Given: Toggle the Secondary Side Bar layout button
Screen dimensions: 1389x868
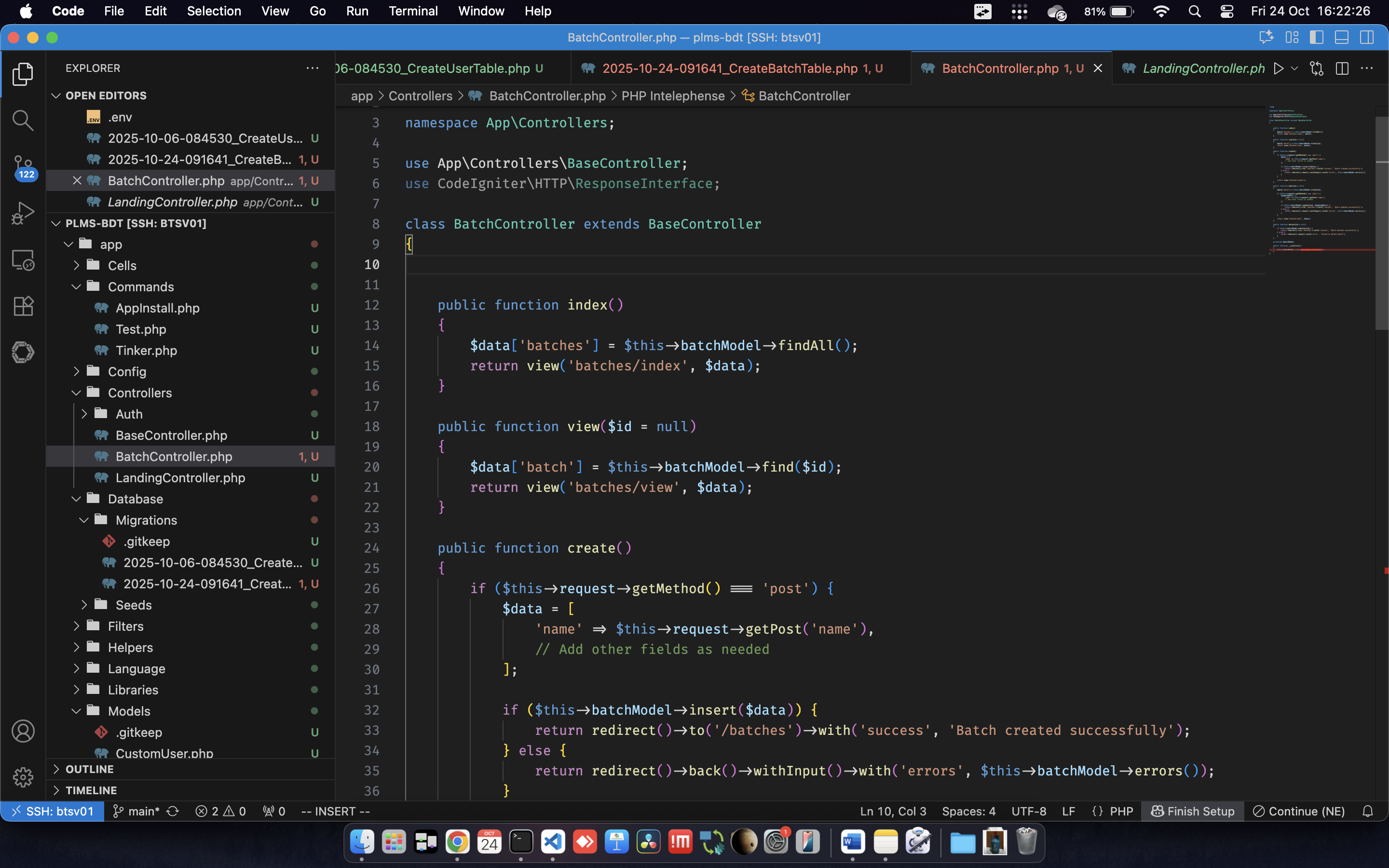Looking at the screenshot, I should pyautogui.click(x=1367, y=37).
